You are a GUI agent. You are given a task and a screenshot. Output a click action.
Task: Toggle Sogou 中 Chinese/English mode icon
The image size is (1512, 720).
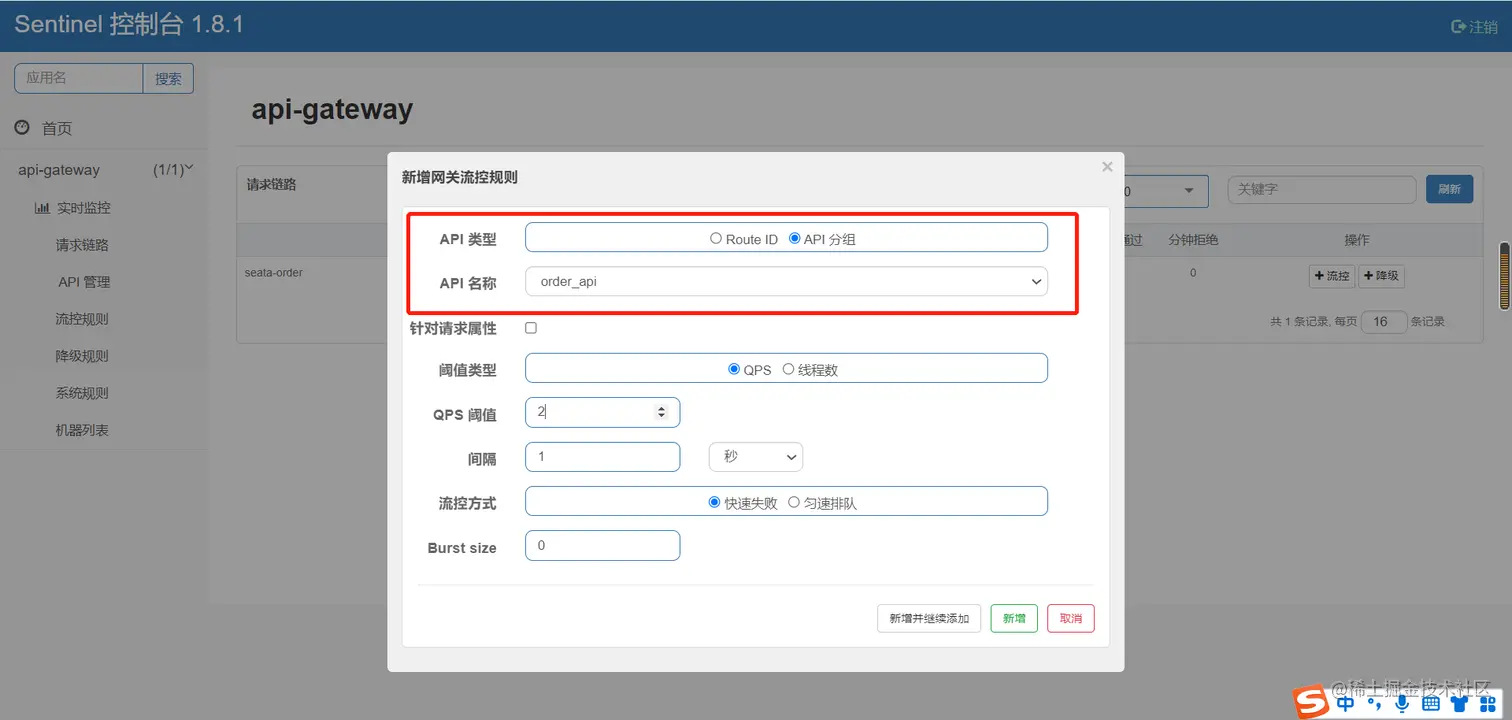1345,704
